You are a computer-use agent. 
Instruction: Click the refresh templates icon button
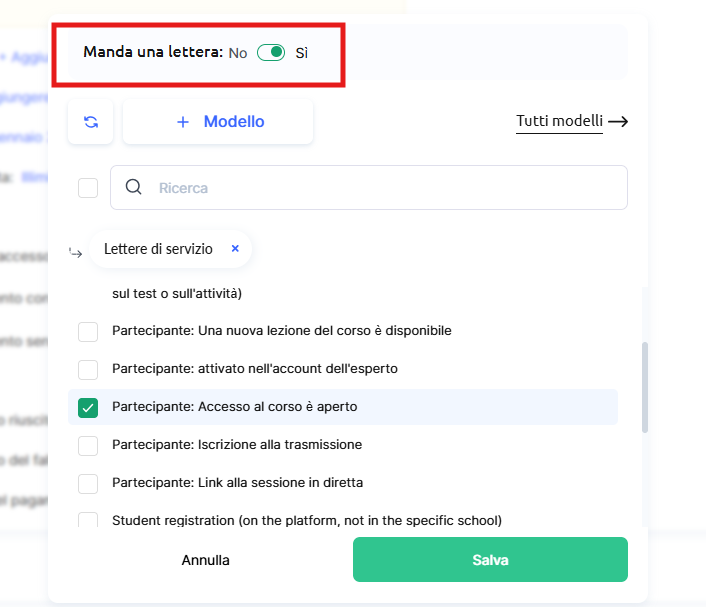[91, 122]
